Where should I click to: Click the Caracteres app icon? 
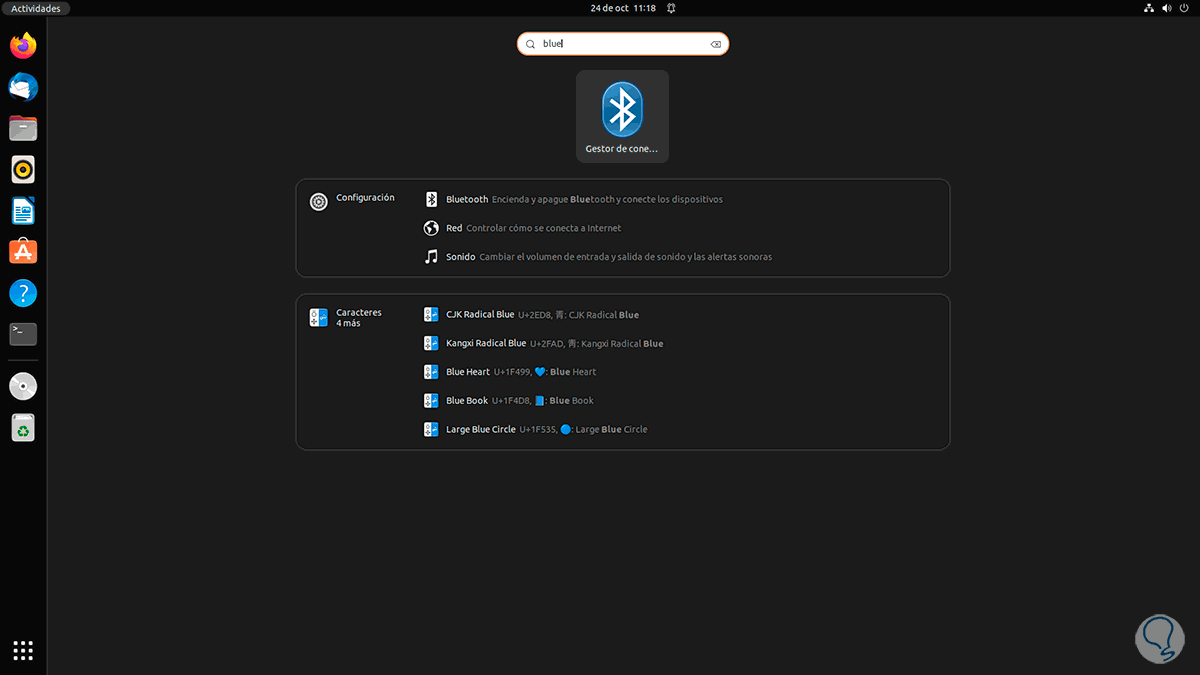tap(319, 317)
